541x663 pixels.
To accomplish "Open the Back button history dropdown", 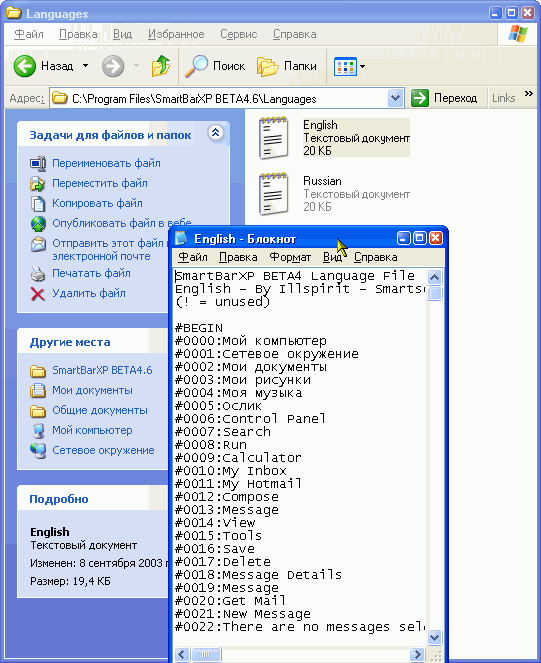I will pos(85,66).
